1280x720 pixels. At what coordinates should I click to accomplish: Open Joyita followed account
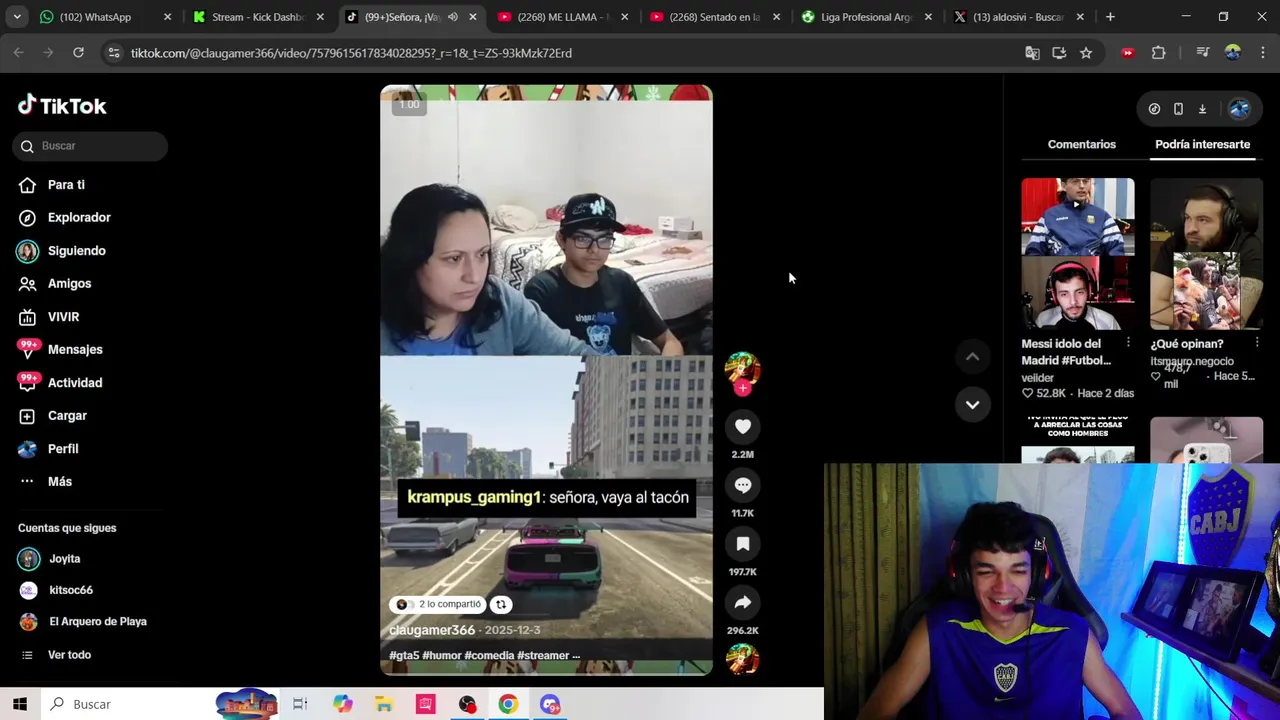pyautogui.click(x=64, y=559)
